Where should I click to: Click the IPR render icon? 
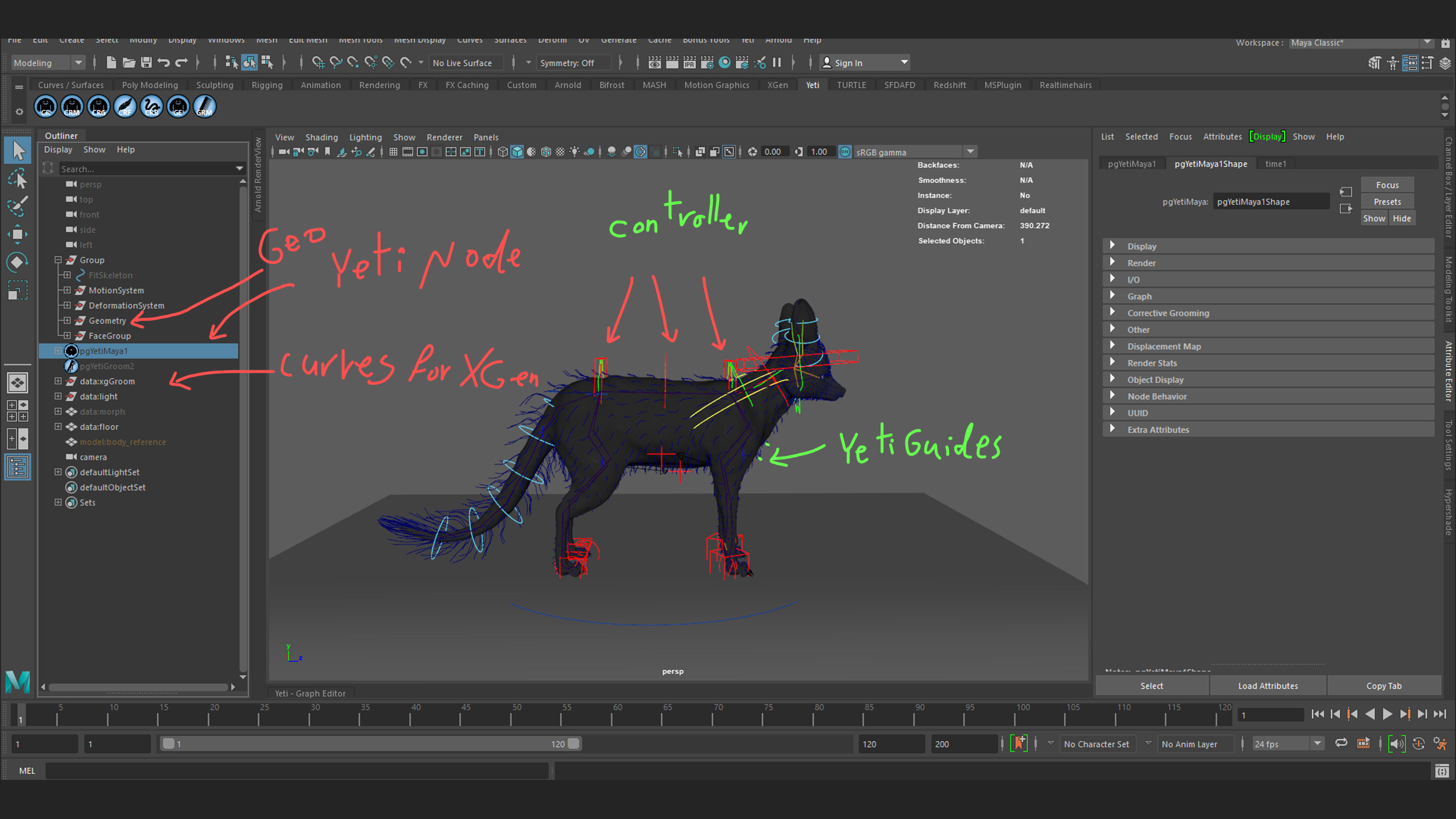tap(689, 63)
